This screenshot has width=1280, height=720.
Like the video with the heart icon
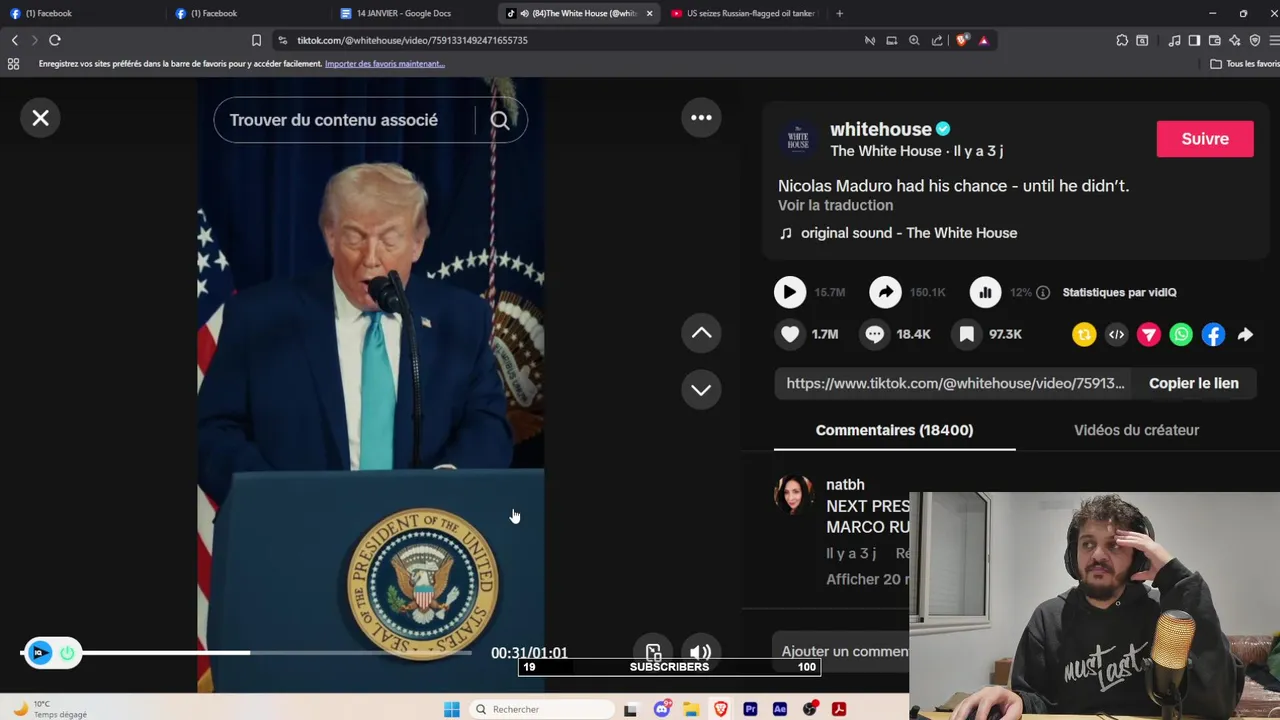pos(790,334)
